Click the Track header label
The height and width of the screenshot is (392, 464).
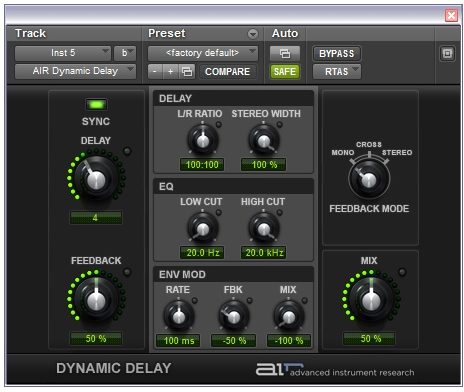point(30,33)
